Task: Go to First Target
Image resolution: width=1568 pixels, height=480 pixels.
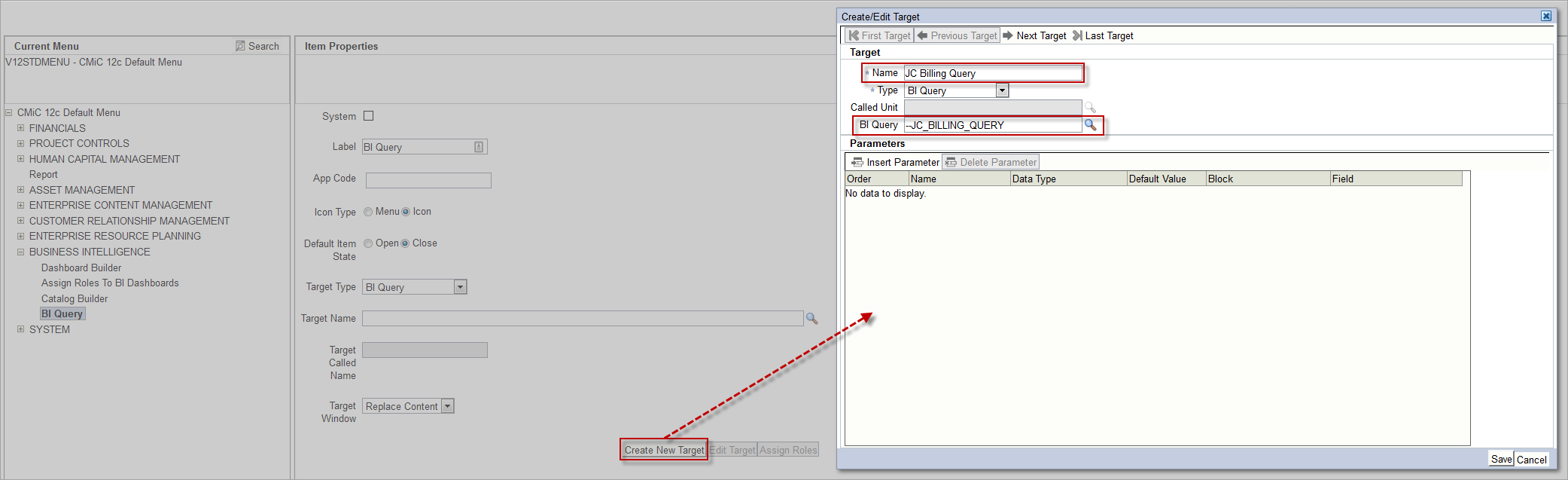Action: [x=879, y=35]
